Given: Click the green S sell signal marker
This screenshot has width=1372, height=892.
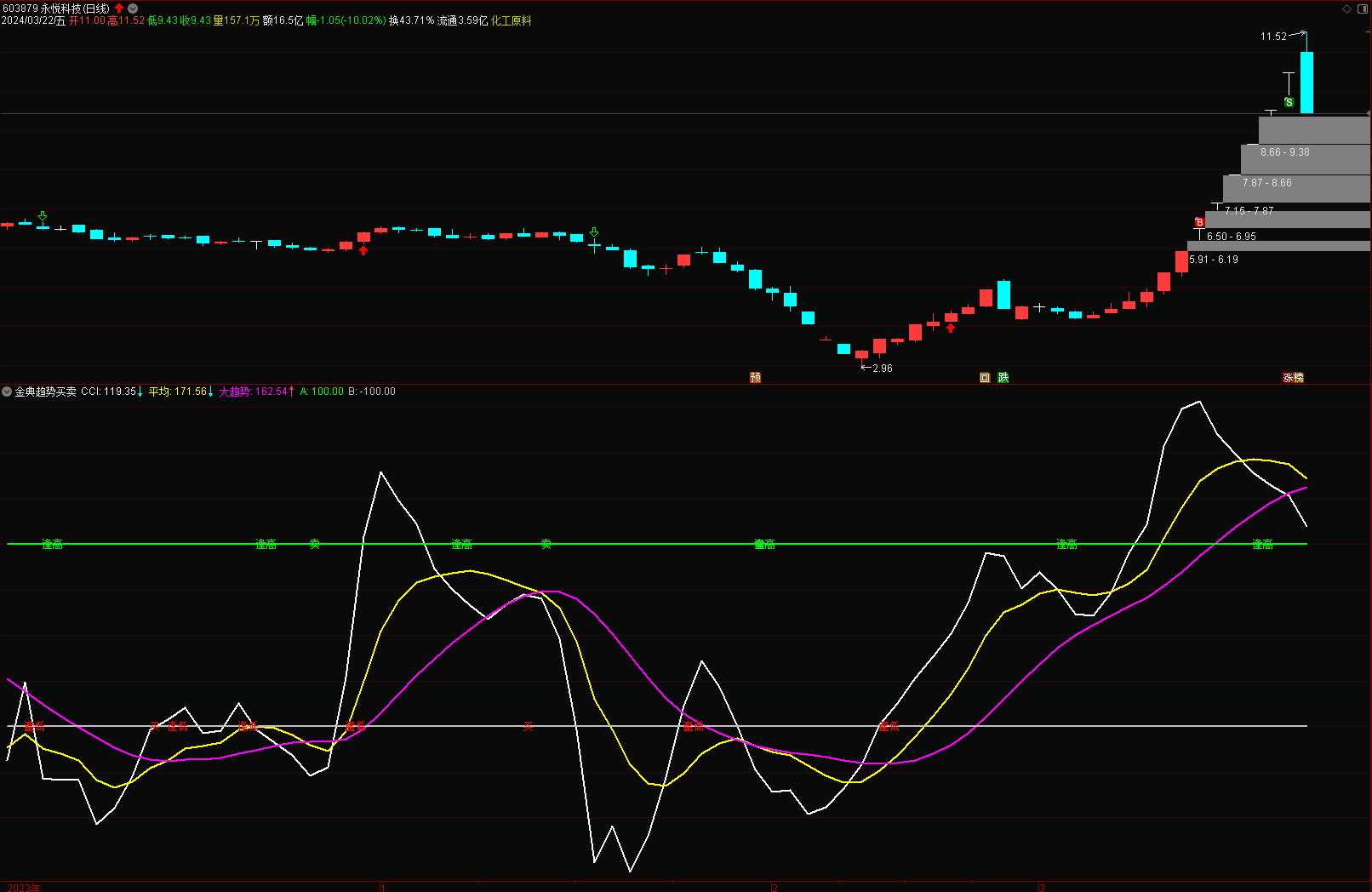Looking at the screenshot, I should click(1289, 102).
